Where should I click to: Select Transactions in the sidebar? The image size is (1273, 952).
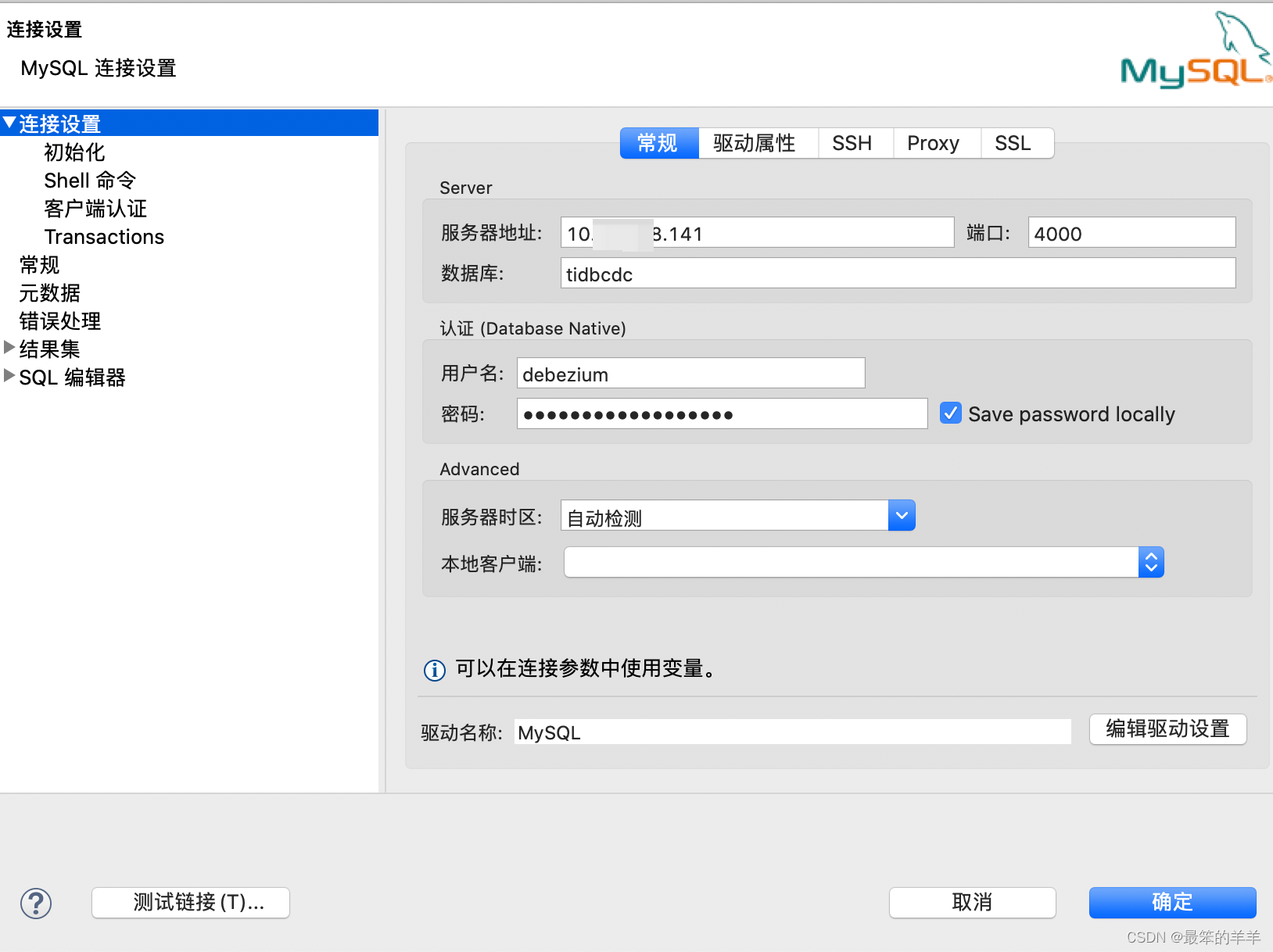[104, 237]
